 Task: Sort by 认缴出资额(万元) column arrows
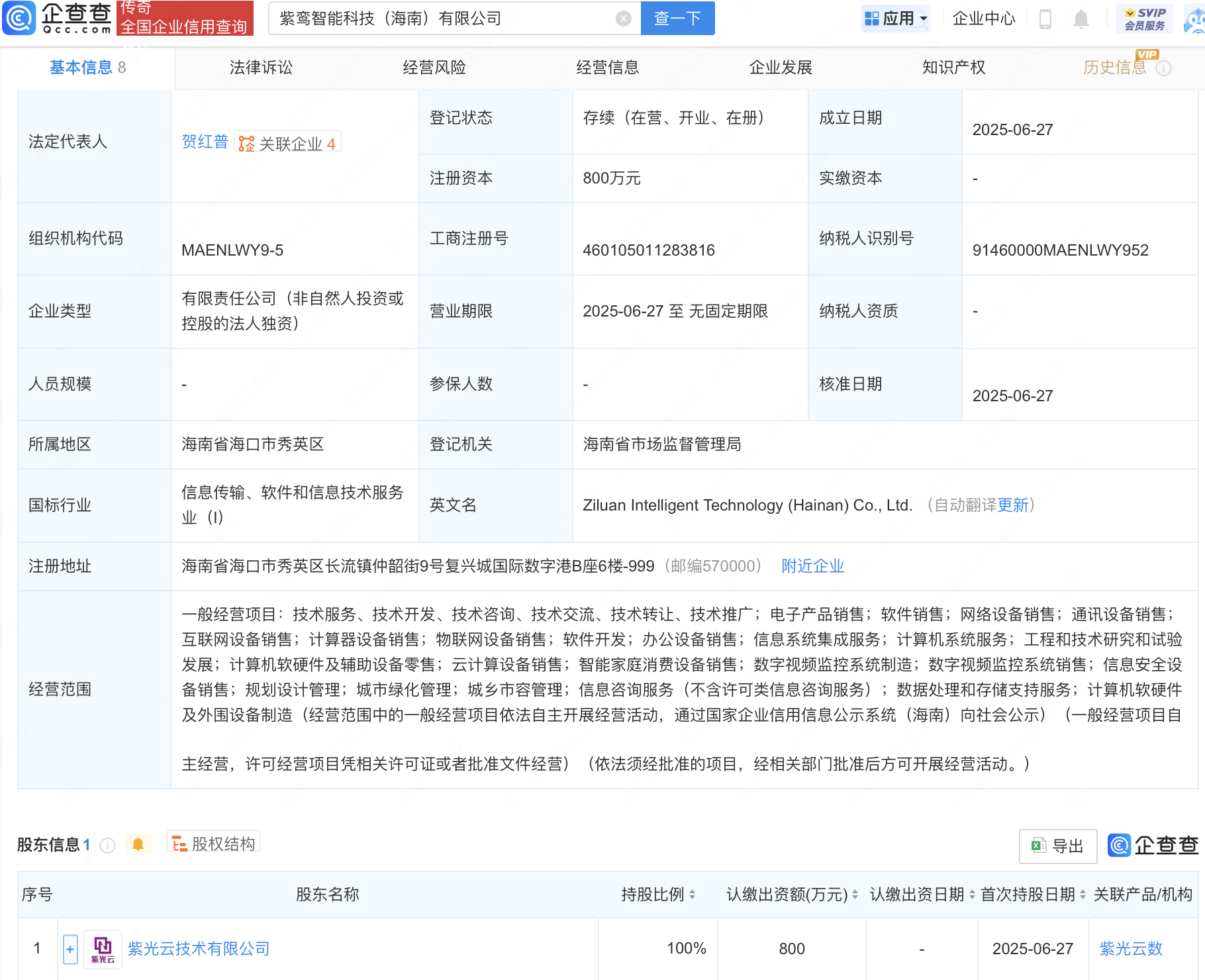[855, 895]
